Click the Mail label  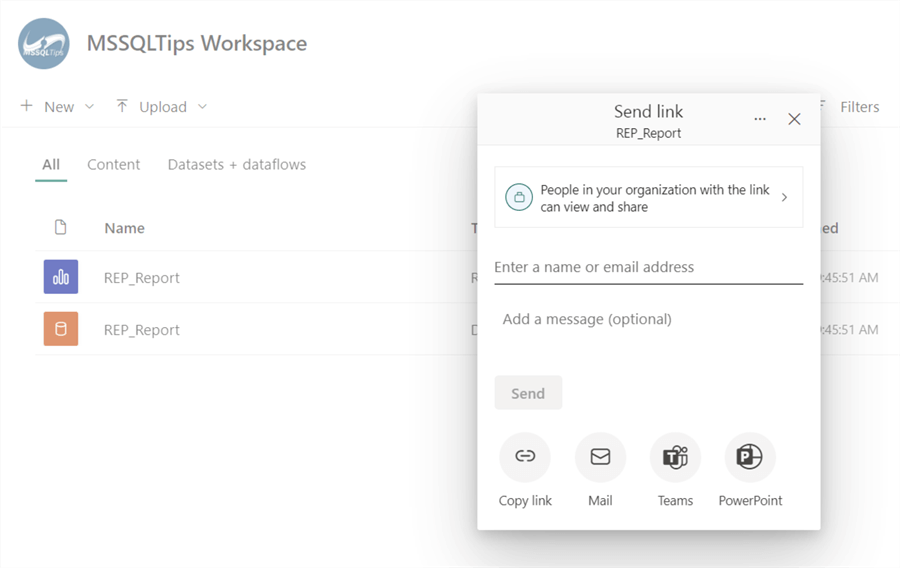(x=600, y=501)
